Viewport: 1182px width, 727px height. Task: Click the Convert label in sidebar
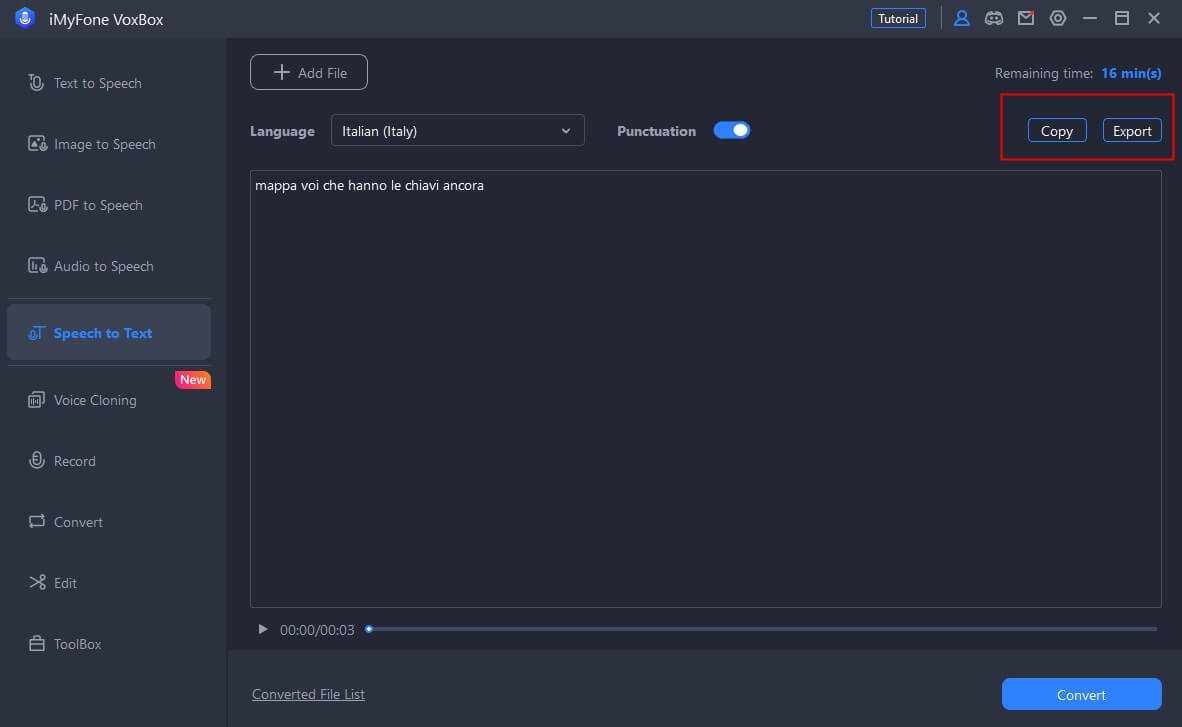[78, 522]
